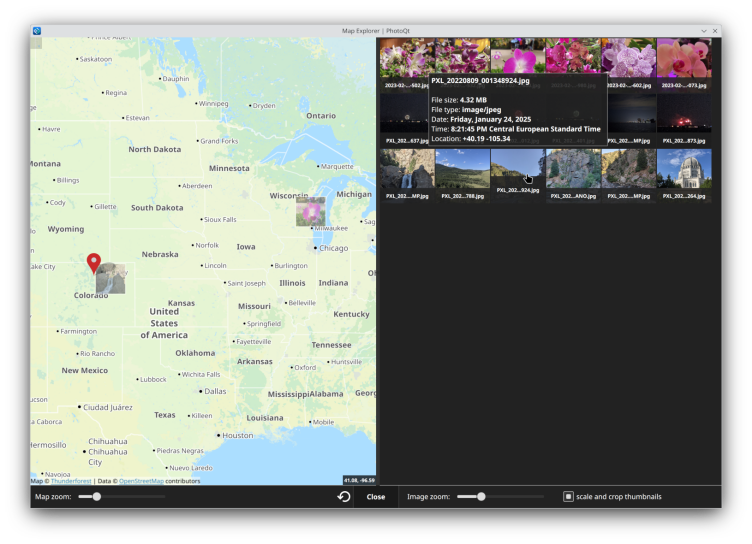Select the white domed temple thumbnail ending 264.jpg
752x544 pixels.
point(684,169)
